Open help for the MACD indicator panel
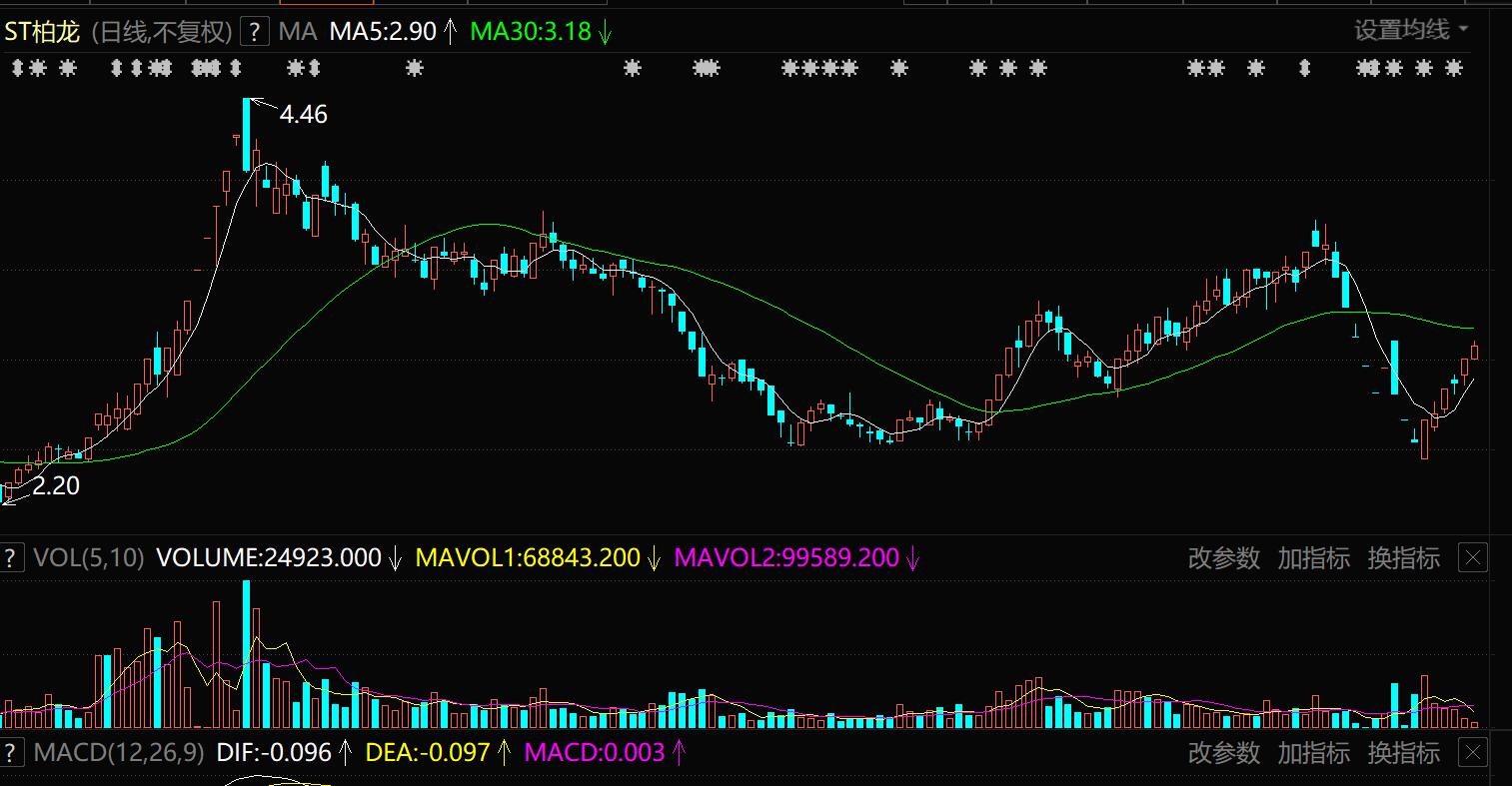The height and width of the screenshot is (786, 1512). [x=11, y=752]
